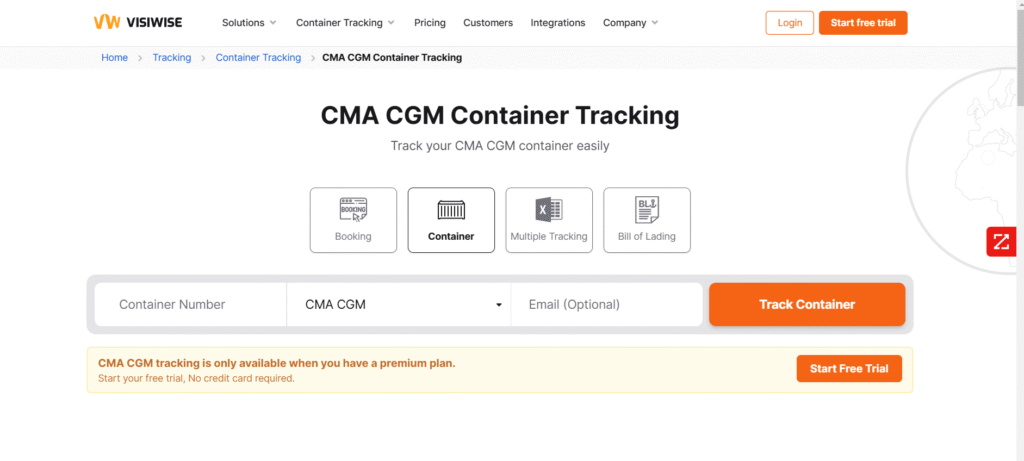Click into the Email (Optional) field
This screenshot has height=461, width=1024.
606,305
